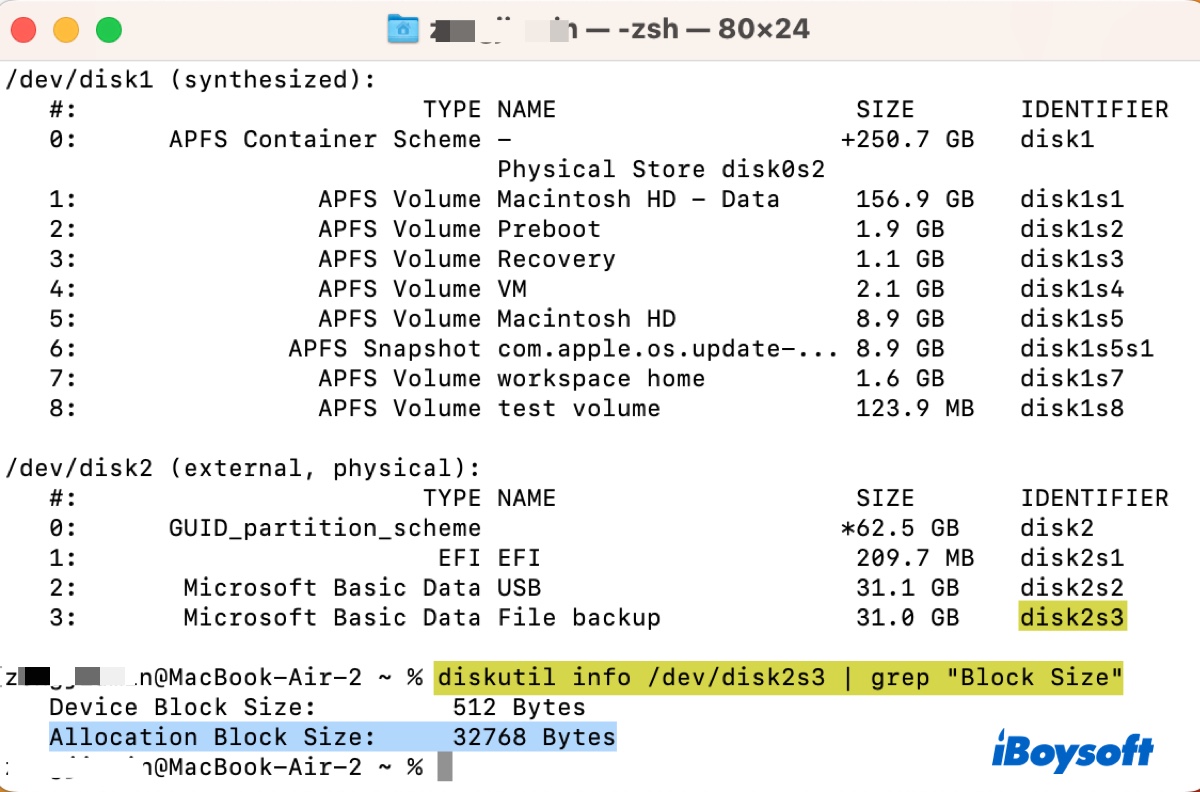Minimize the Terminal using yellow button
Image resolution: width=1200 pixels, height=792 pixels.
[x=67, y=30]
